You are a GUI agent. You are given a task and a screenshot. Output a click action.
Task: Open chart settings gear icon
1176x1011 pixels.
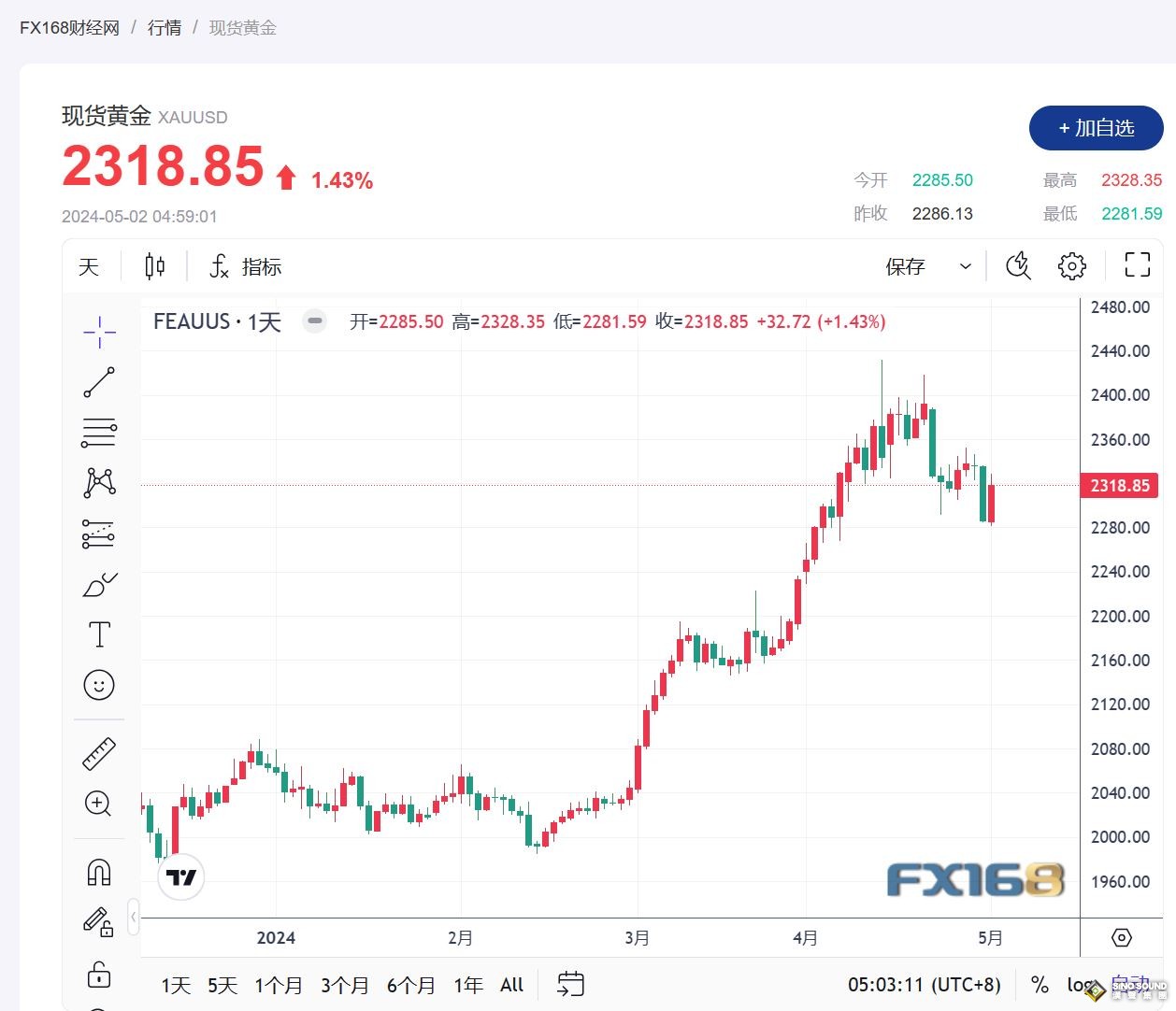click(x=1071, y=266)
